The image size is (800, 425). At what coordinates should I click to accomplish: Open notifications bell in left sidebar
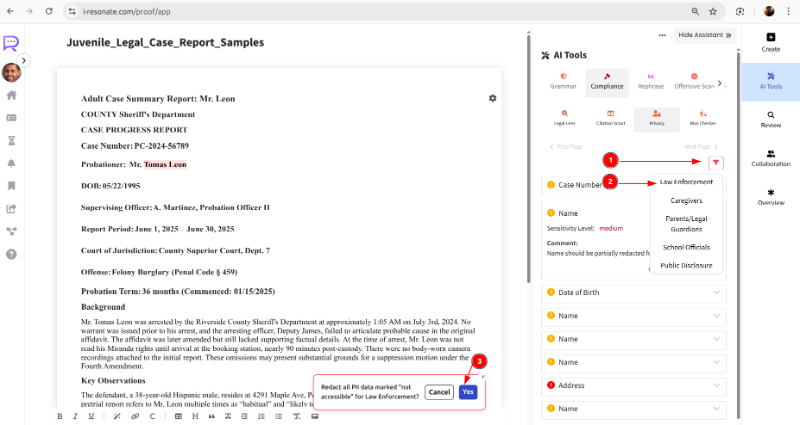(12, 163)
